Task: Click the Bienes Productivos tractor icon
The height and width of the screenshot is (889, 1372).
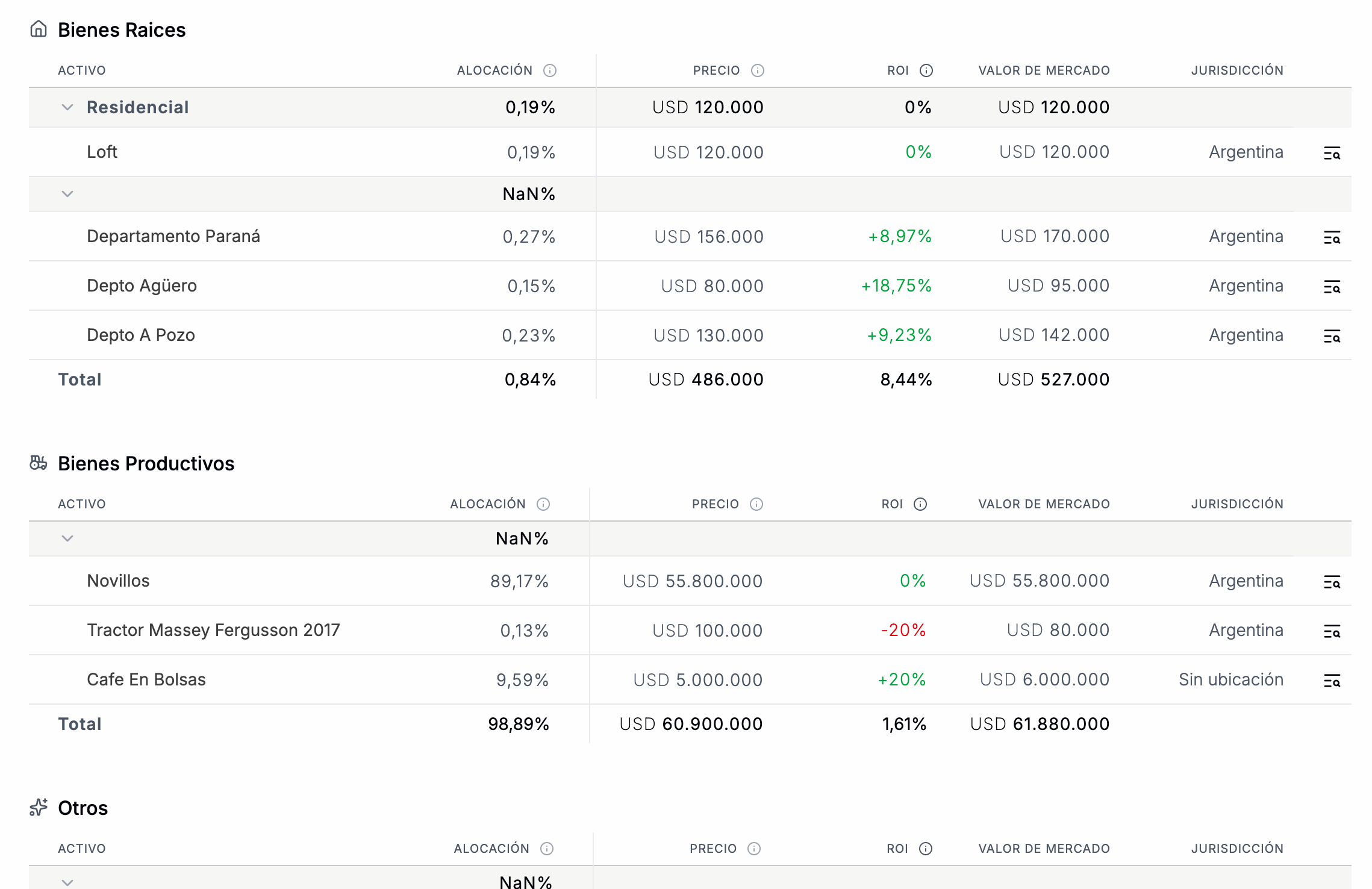Action: [39, 463]
